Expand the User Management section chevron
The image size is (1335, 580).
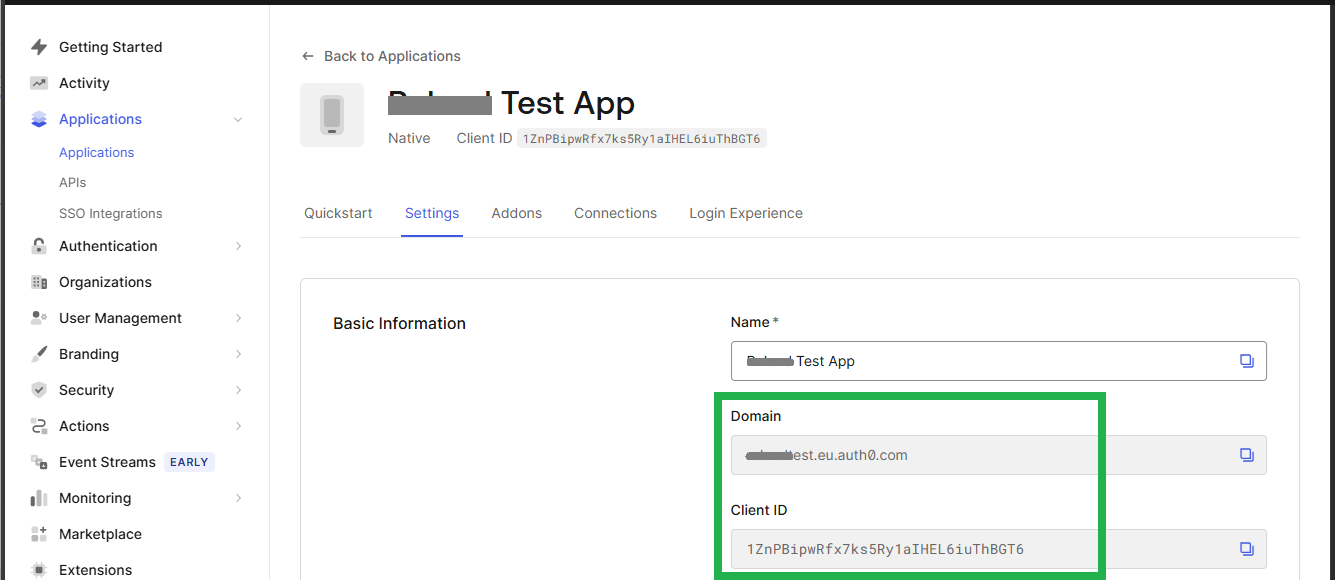point(238,318)
